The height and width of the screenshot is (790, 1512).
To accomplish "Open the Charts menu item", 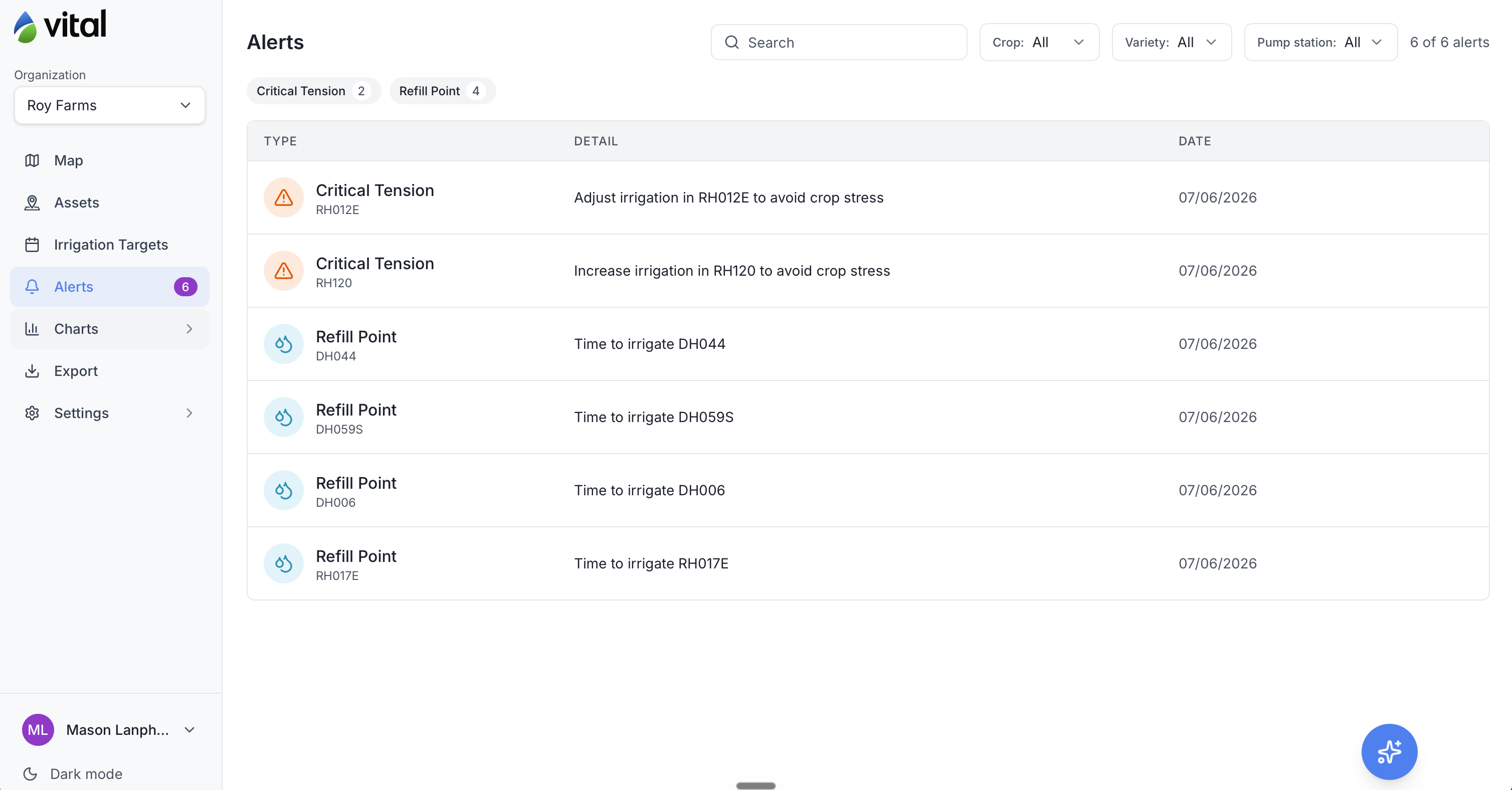I will click(x=110, y=329).
